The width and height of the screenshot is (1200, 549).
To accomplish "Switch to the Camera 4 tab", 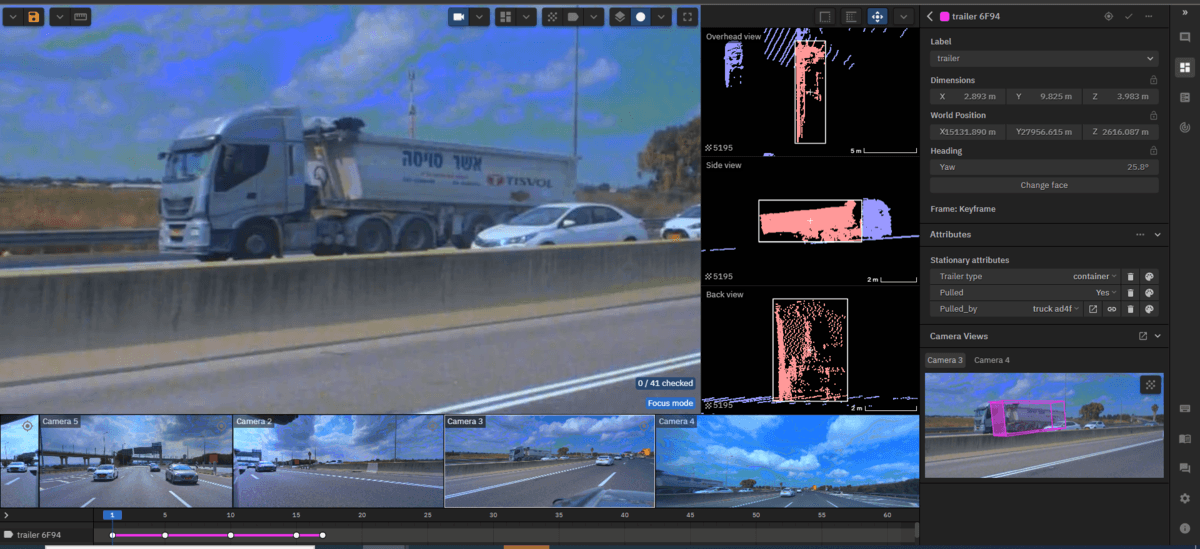I will click(991, 360).
